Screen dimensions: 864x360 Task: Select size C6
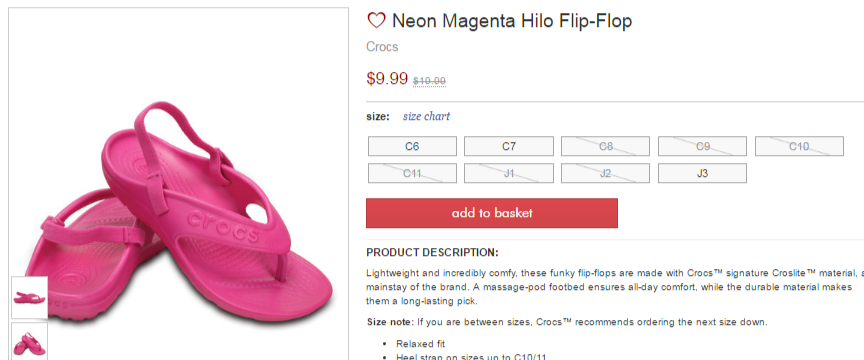(x=412, y=146)
